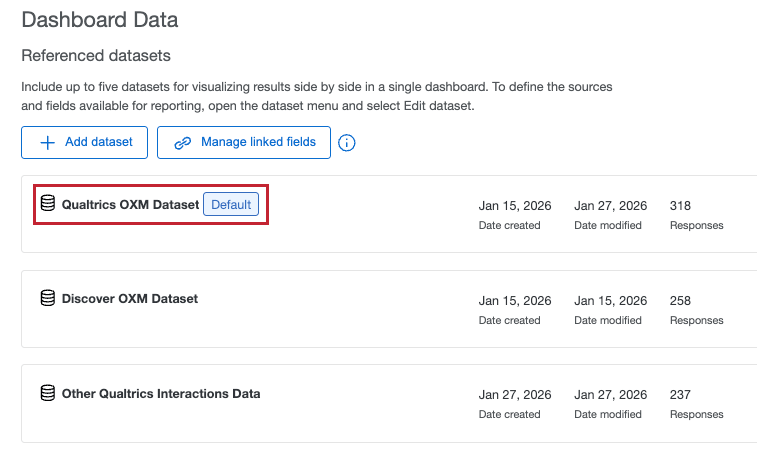Click the Default badge
This screenshot has height=458, width=757.
click(x=231, y=204)
